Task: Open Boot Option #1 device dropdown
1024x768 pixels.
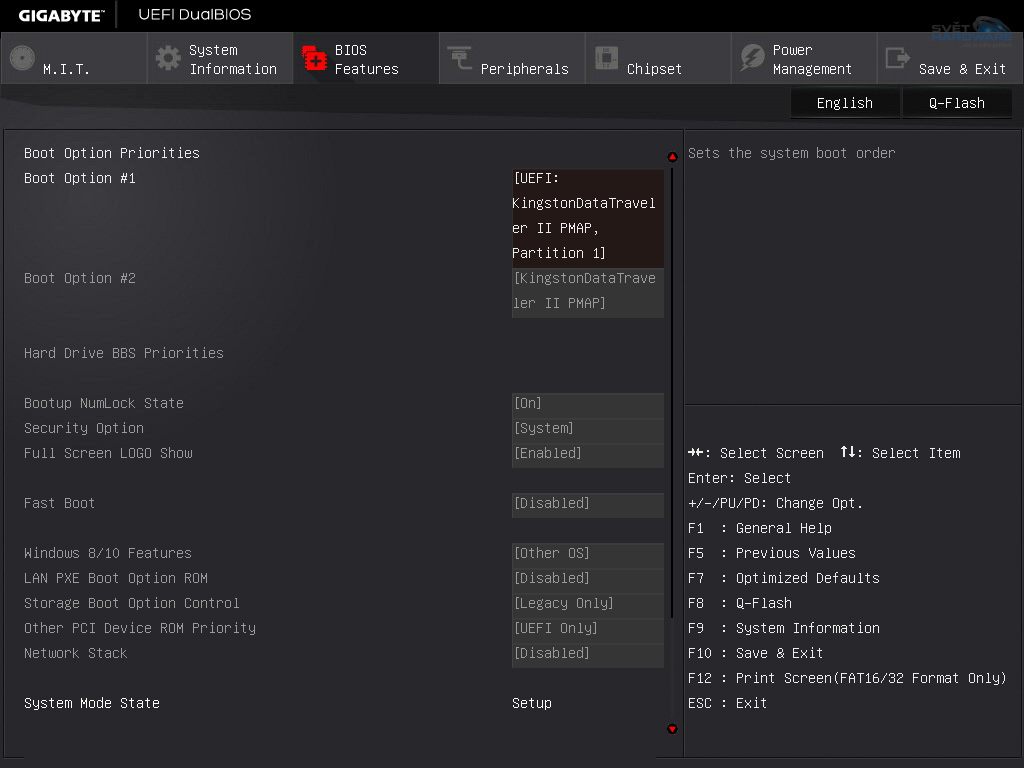Action: coord(587,216)
